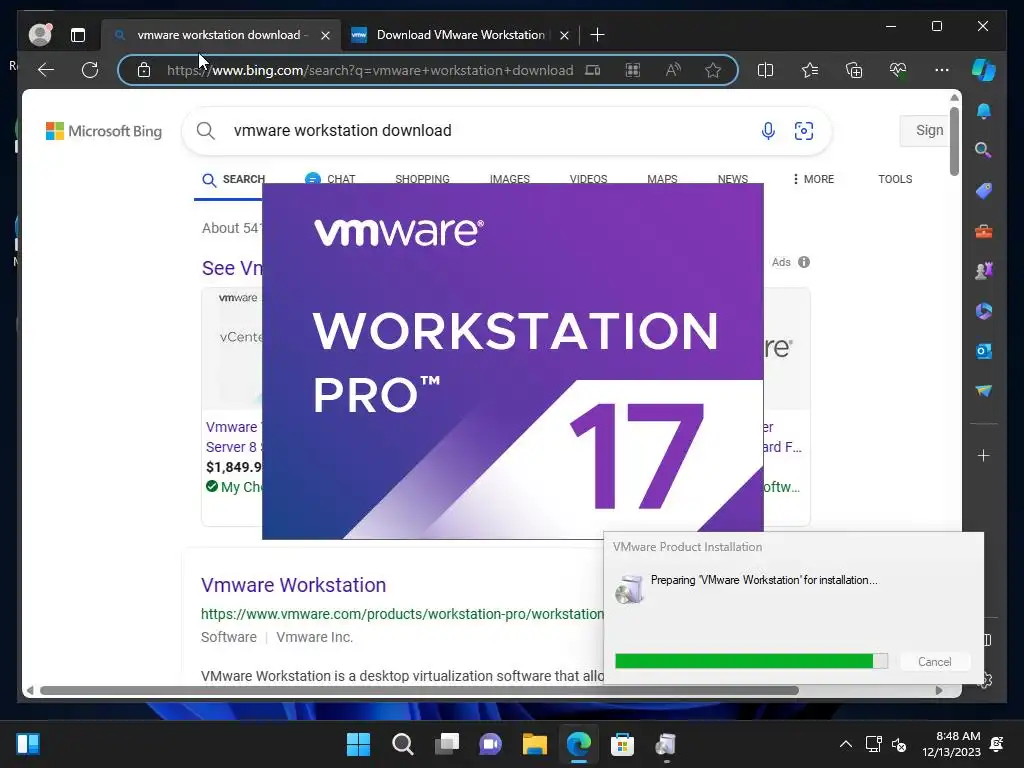Open File Explorer from taskbar

pos(534,744)
